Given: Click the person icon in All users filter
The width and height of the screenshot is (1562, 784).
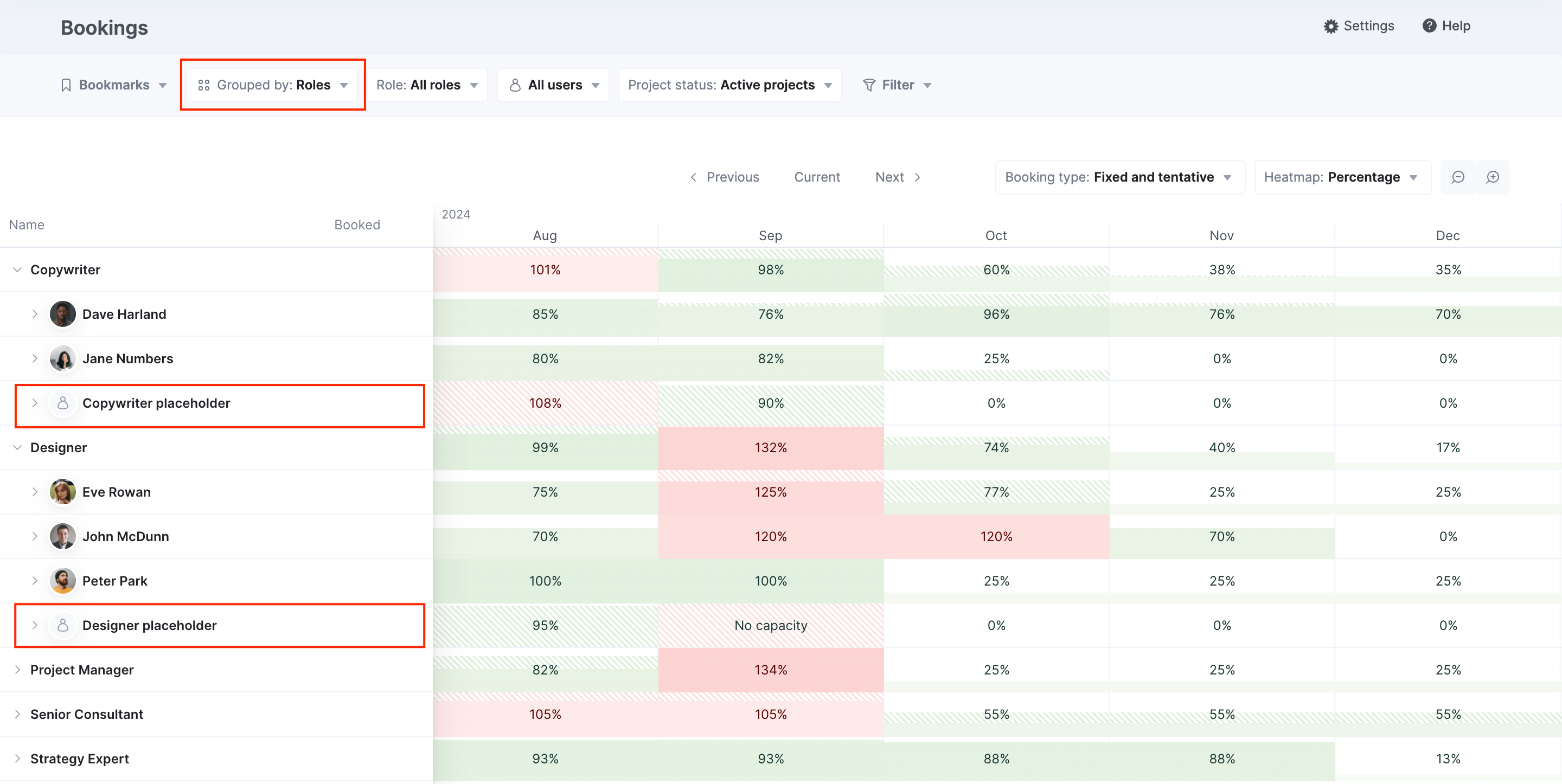Looking at the screenshot, I should click(515, 85).
